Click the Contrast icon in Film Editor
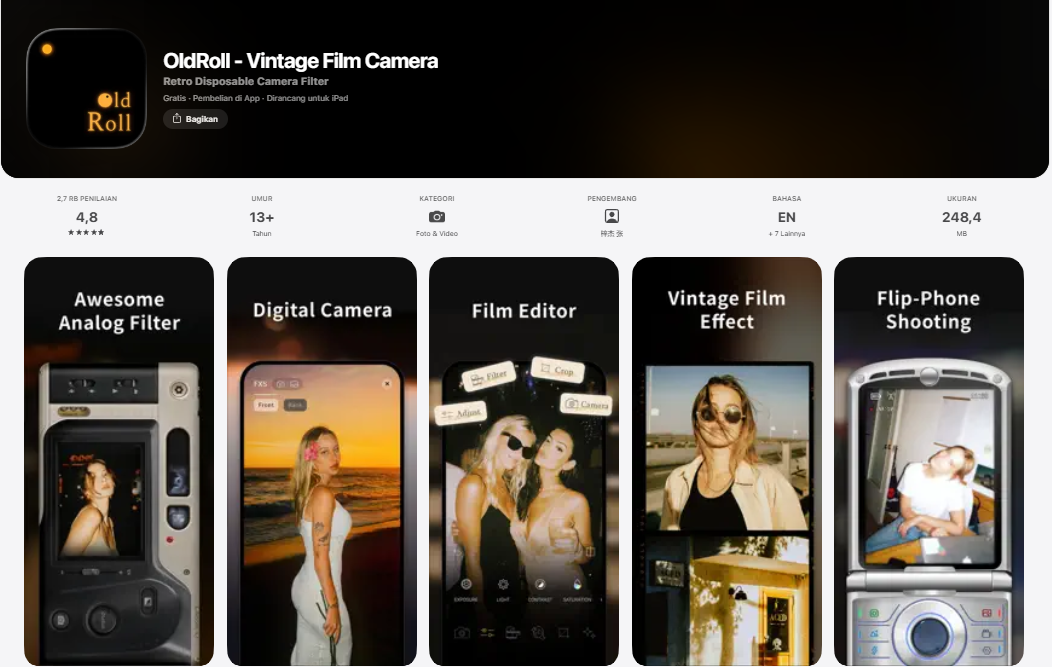Image resolution: width=1052 pixels, height=667 pixels. (540, 584)
